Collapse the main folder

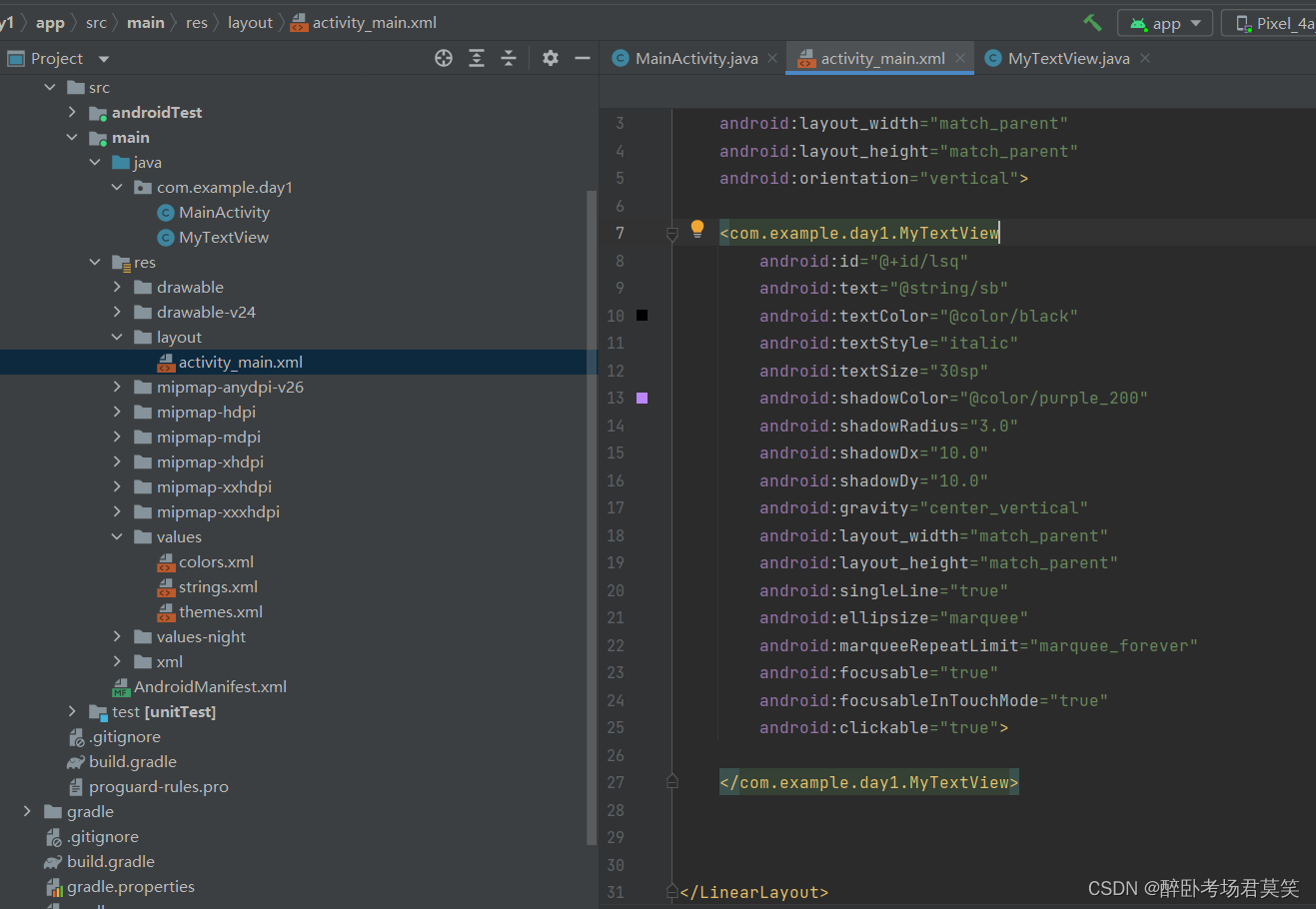point(72,137)
